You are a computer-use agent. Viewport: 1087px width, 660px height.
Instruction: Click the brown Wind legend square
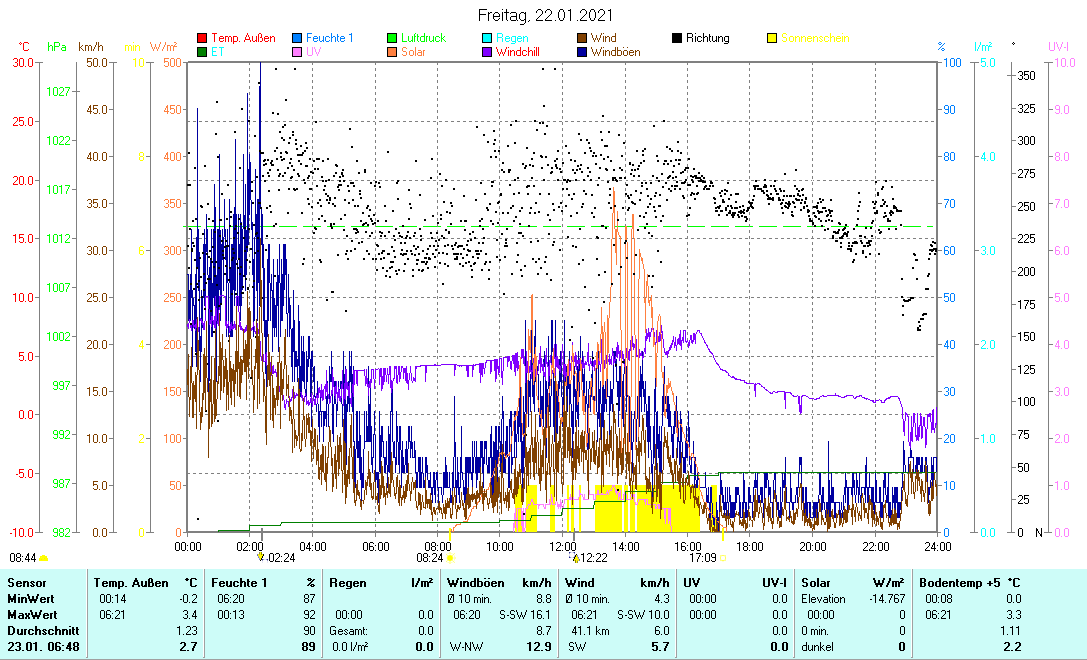[x=581, y=38]
